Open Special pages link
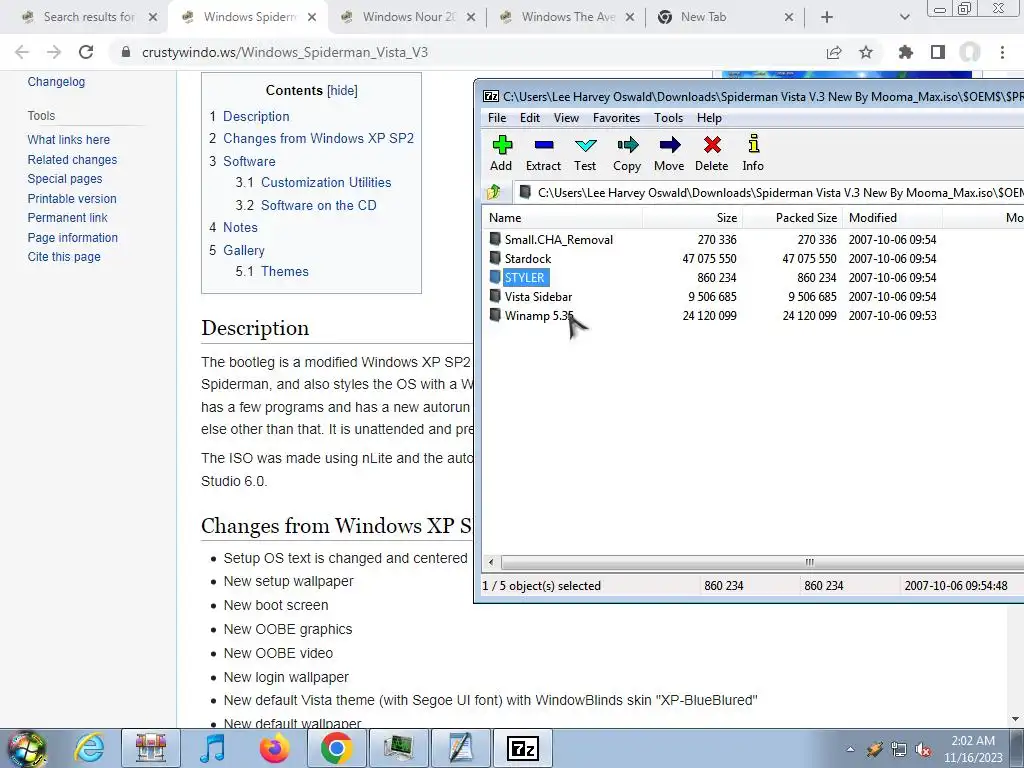This screenshot has height=768, width=1024. [65, 179]
